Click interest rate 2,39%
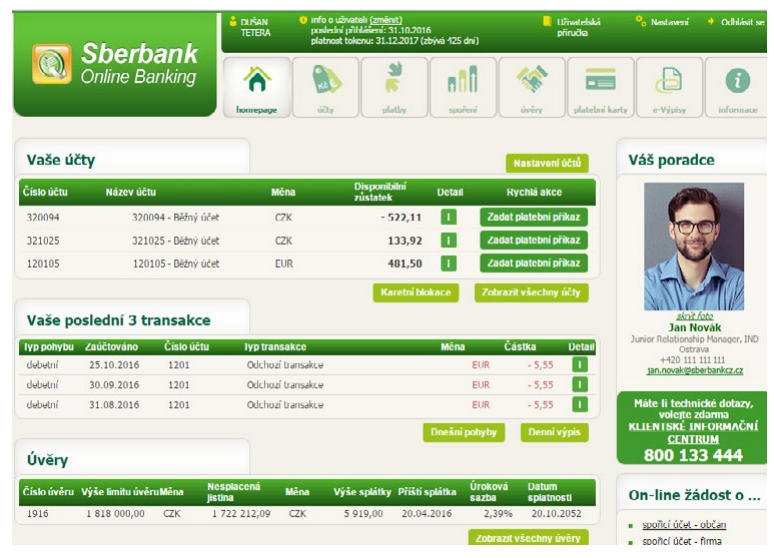The width and height of the screenshot is (774, 558). pos(498,514)
